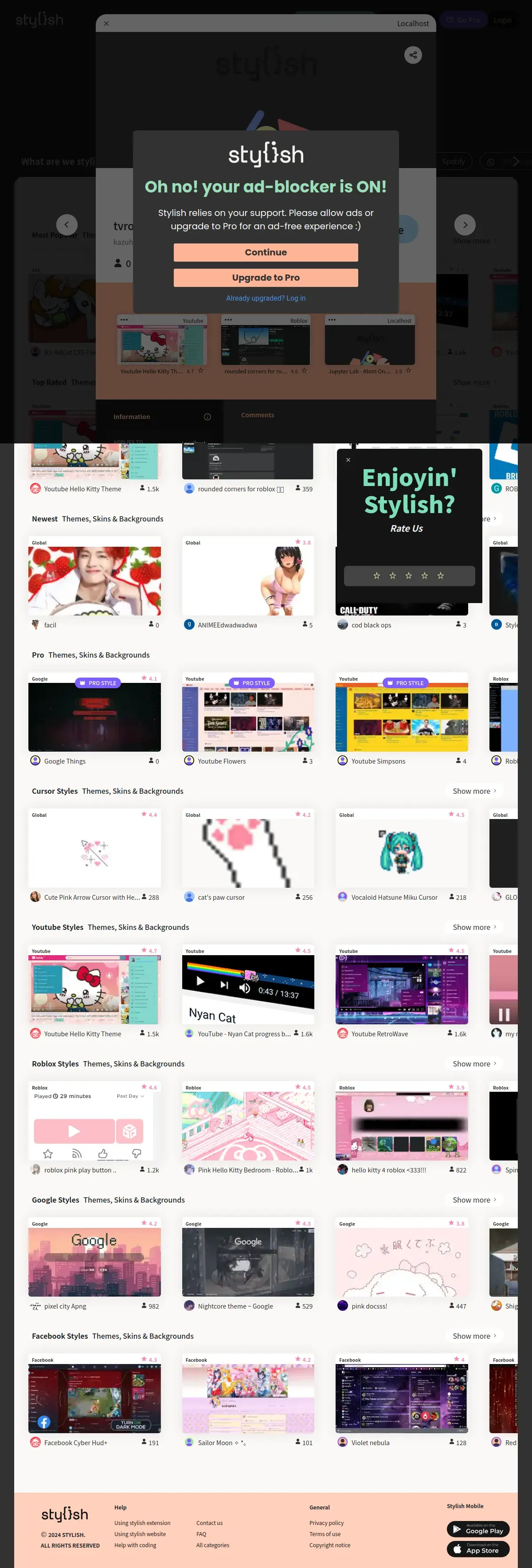
Task: Open the pixel city Apng style
Action: tap(94, 1262)
